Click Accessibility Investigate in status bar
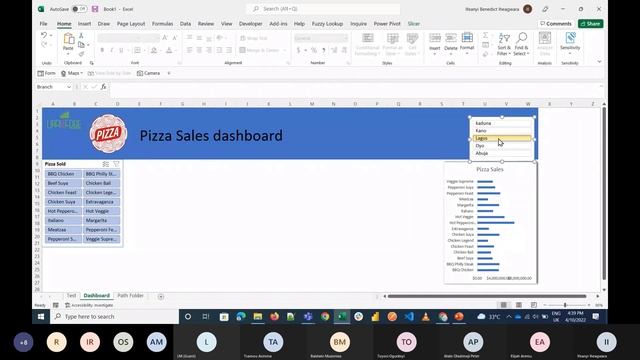Image resolution: width=640 pixels, height=360 pixels. click(x=89, y=305)
